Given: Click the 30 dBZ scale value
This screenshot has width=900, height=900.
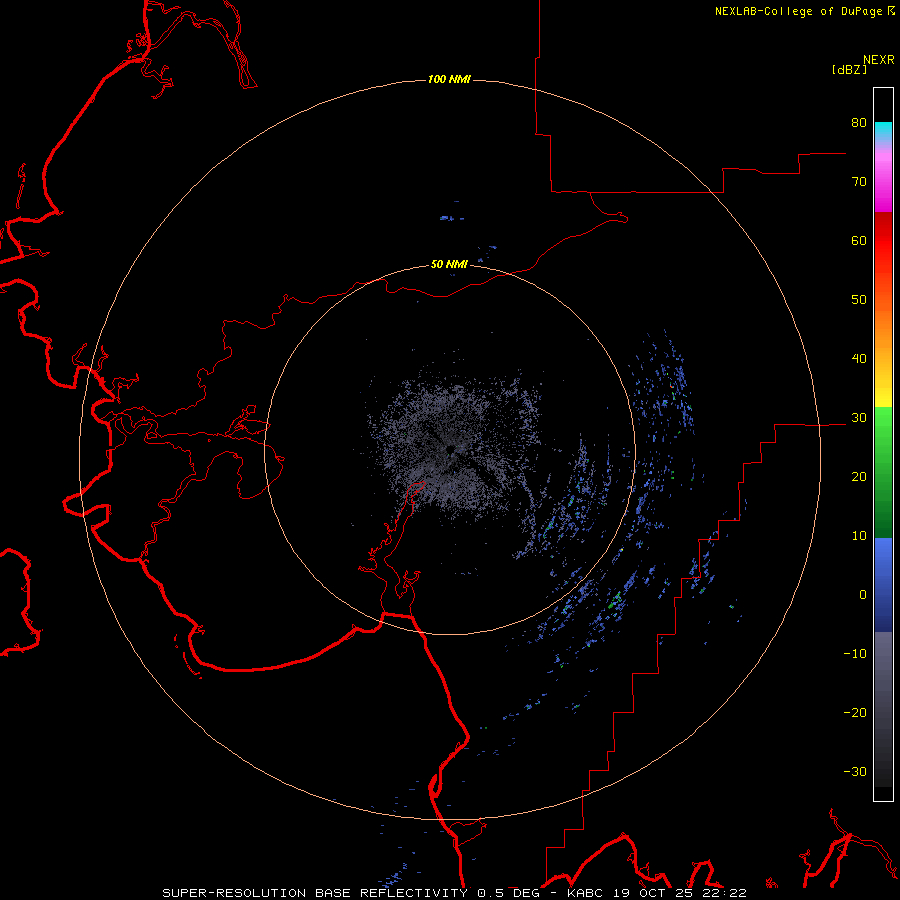Looking at the screenshot, I should coord(859,418).
